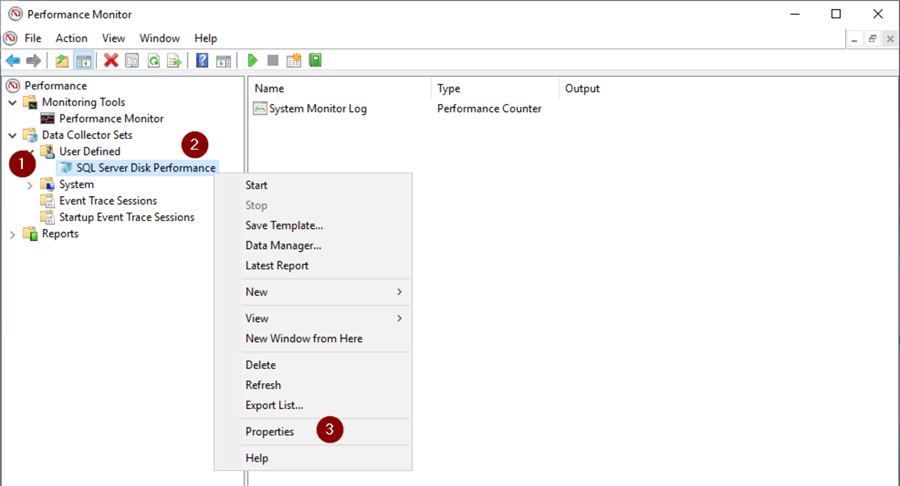The height and width of the screenshot is (486, 900).
Task: Open the Window menu
Action: [160, 38]
